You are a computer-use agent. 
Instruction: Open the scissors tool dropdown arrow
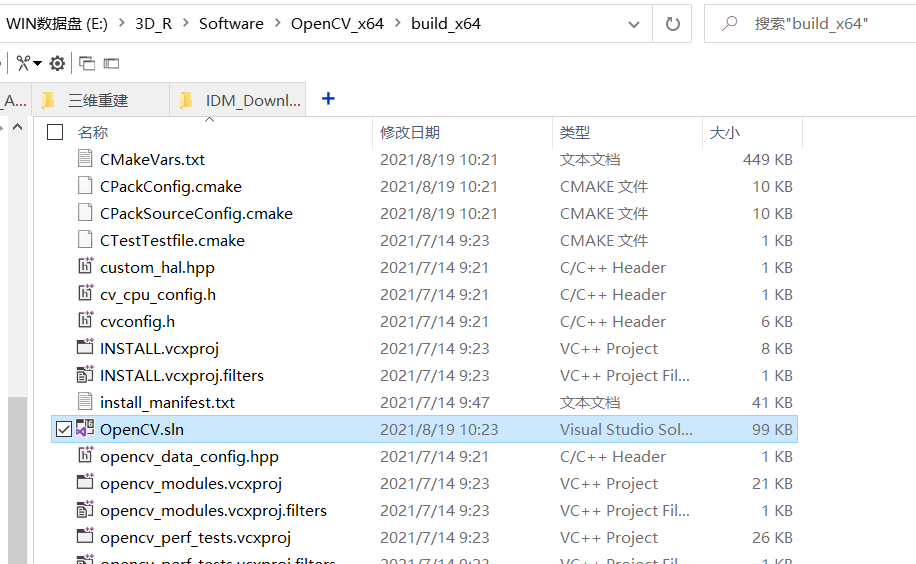37,63
